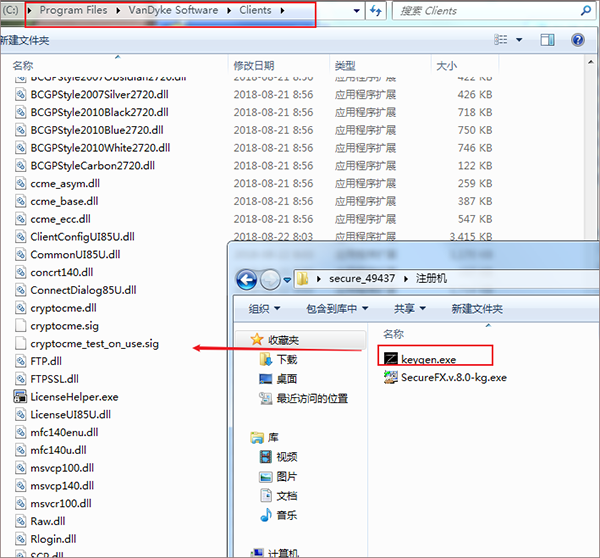Expand the arrow after Clients breadcrumb

click(282, 11)
